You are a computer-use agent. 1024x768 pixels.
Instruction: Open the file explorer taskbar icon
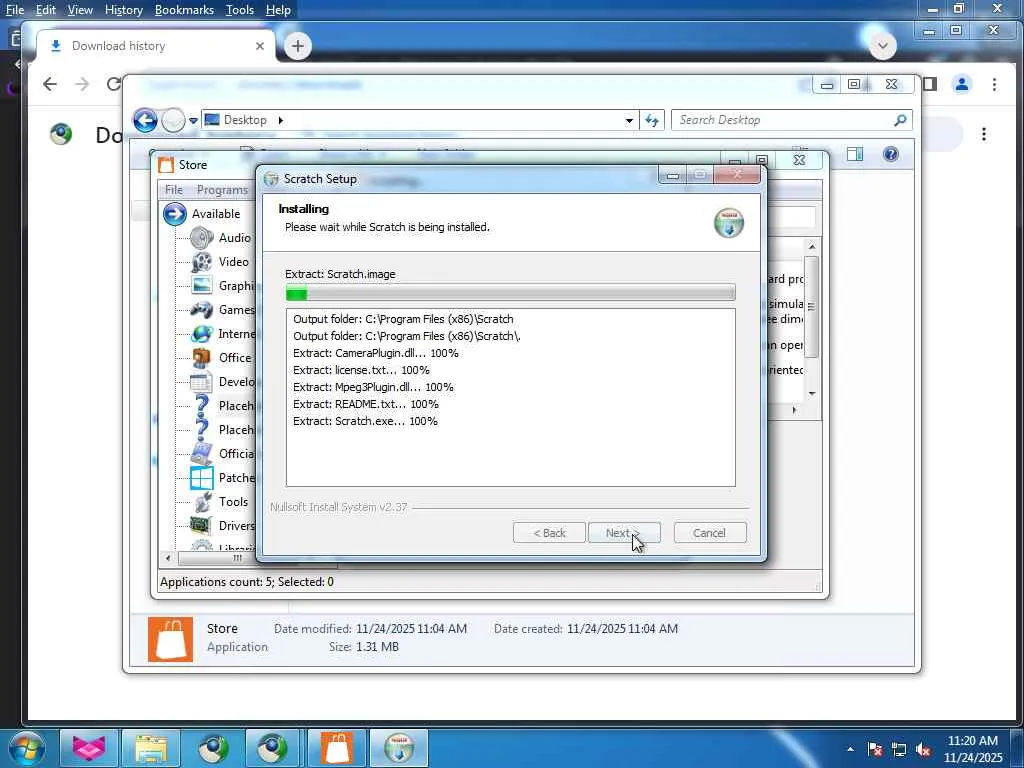click(x=151, y=748)
